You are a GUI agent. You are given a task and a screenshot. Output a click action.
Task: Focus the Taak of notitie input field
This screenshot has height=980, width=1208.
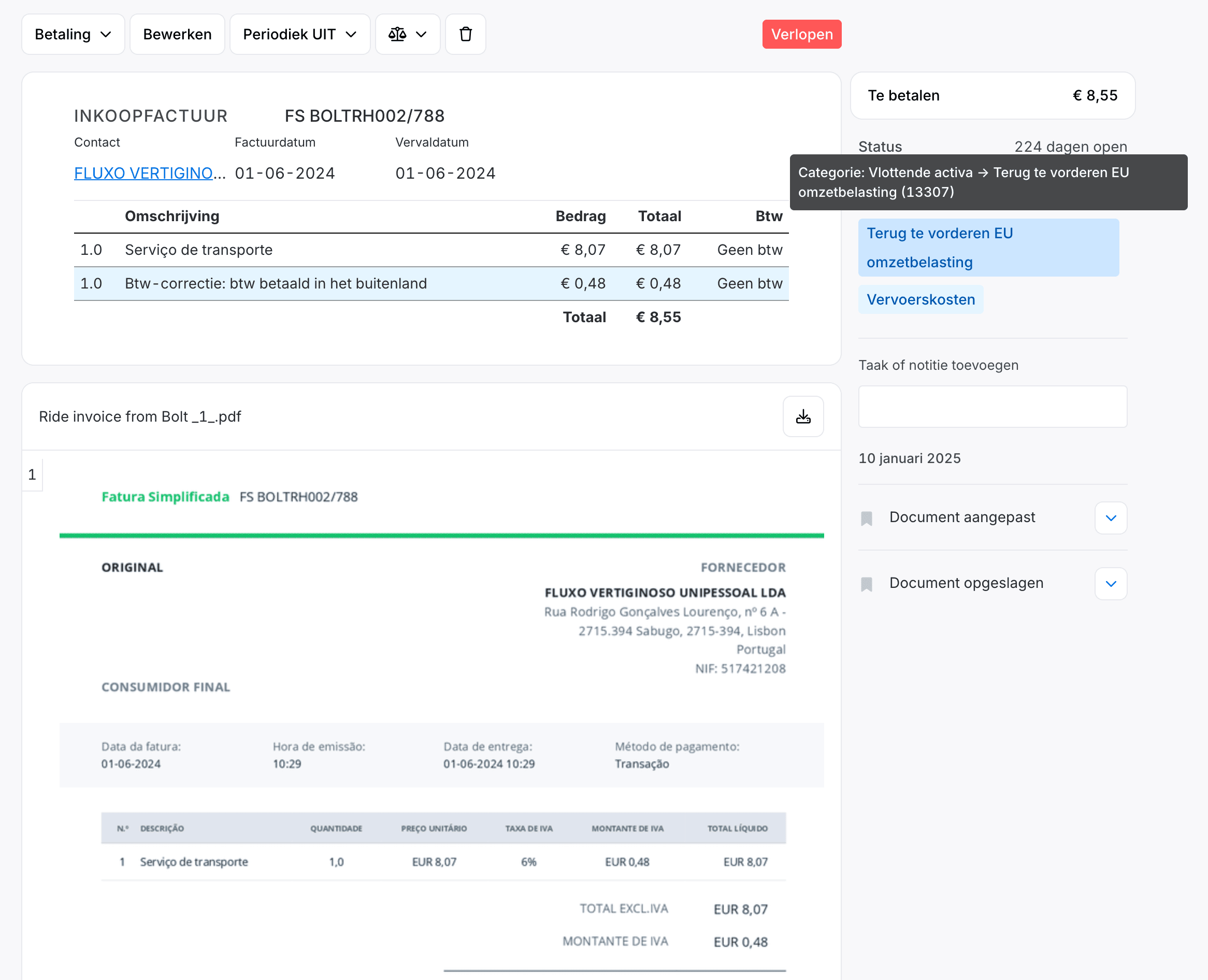pyautogui.click(x=992, y=407)
